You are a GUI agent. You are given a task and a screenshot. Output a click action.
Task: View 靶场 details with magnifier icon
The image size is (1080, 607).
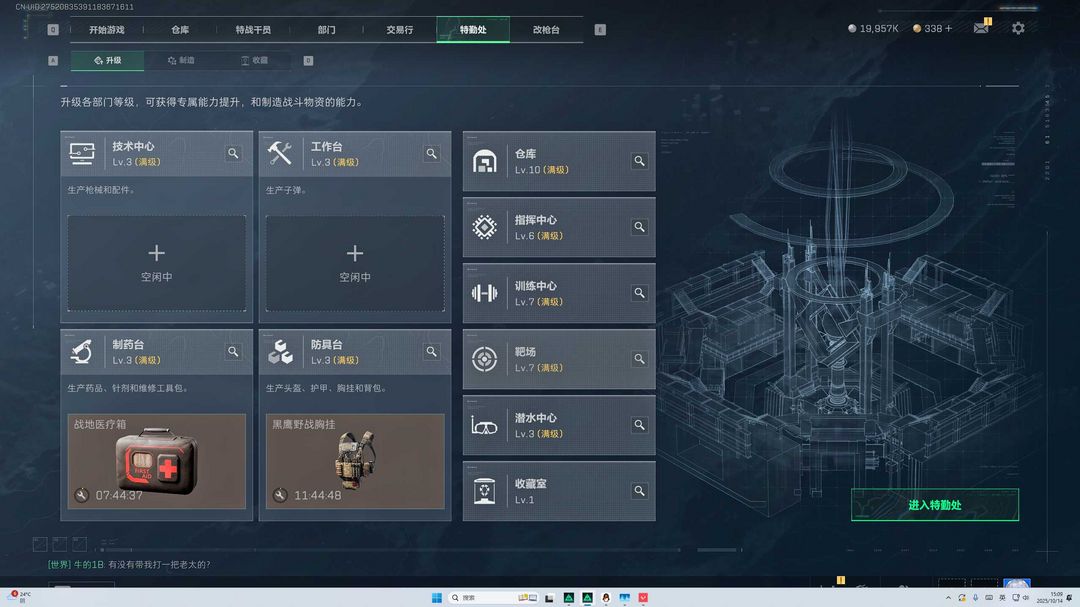click(639, 359)
